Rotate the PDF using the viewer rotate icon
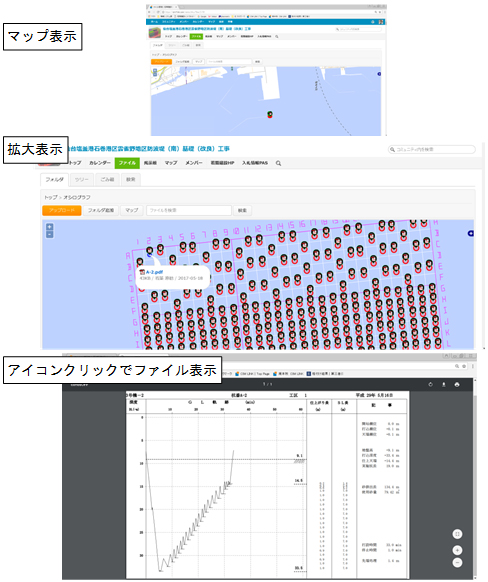This screenshot has width=488, height=582. pyautogui.click(x=430, y=385)
